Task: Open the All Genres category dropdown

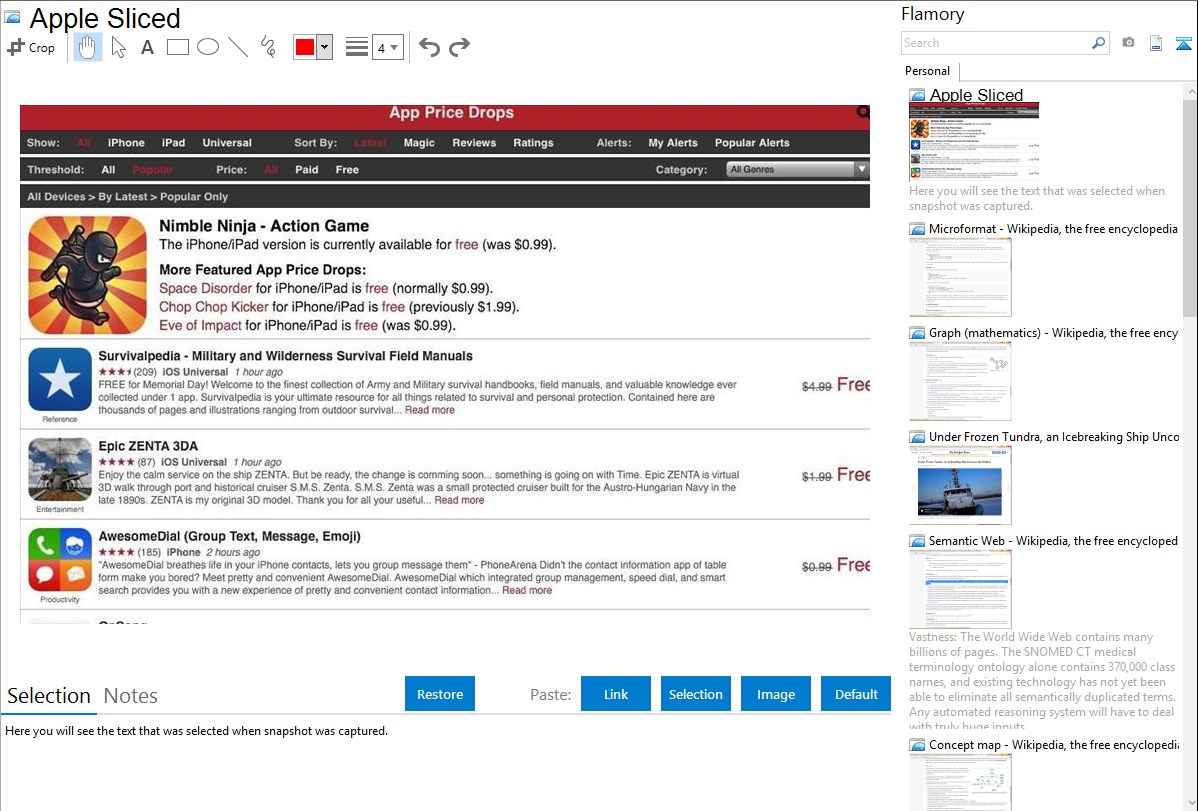Action: 798,169
